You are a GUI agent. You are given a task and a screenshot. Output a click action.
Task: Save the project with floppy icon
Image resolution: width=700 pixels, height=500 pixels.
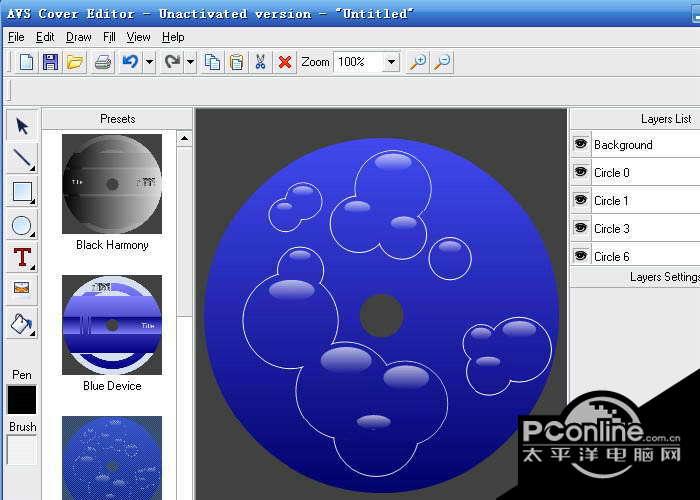click(x=50, y=62)
